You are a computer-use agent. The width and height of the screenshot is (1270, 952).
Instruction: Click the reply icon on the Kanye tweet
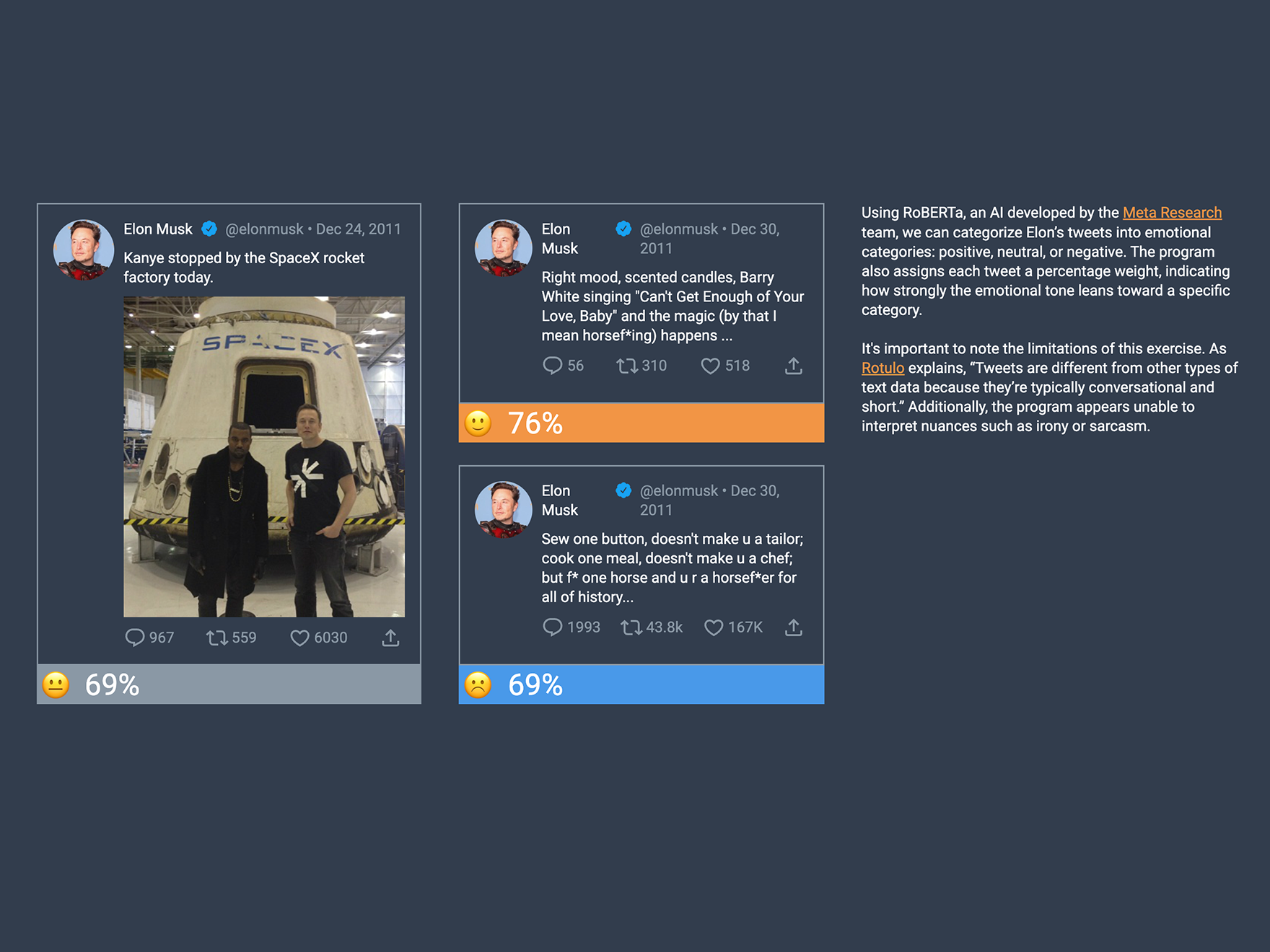135,638
